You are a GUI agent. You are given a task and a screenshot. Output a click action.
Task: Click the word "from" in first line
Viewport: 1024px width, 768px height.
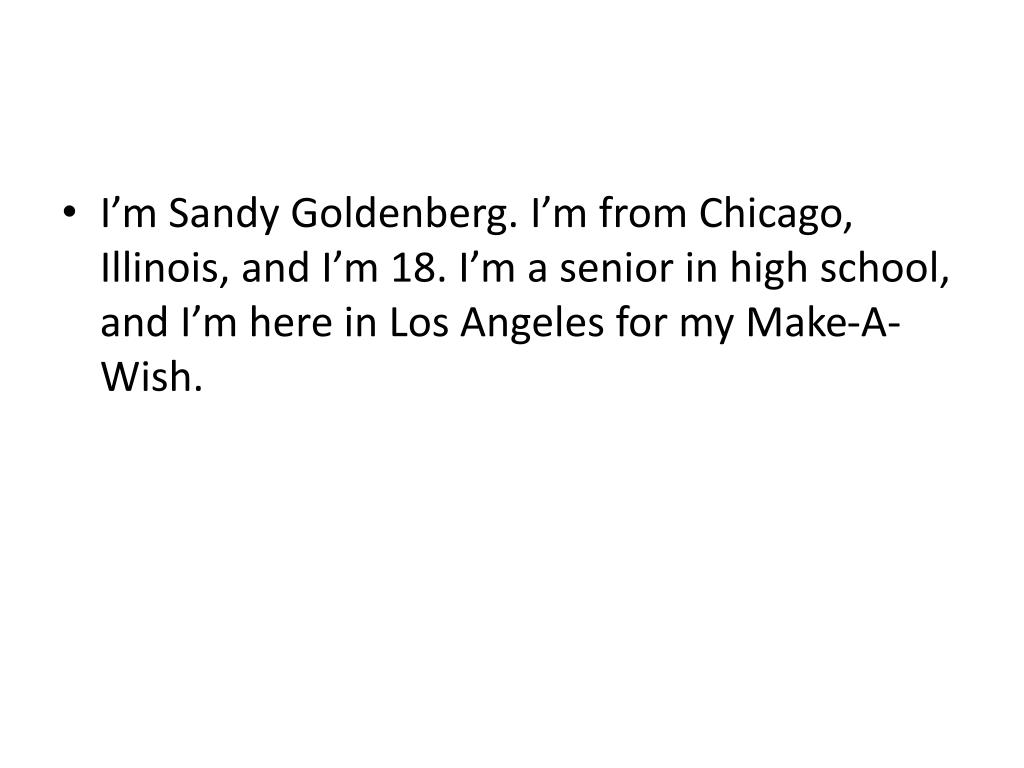pos(643,215)
